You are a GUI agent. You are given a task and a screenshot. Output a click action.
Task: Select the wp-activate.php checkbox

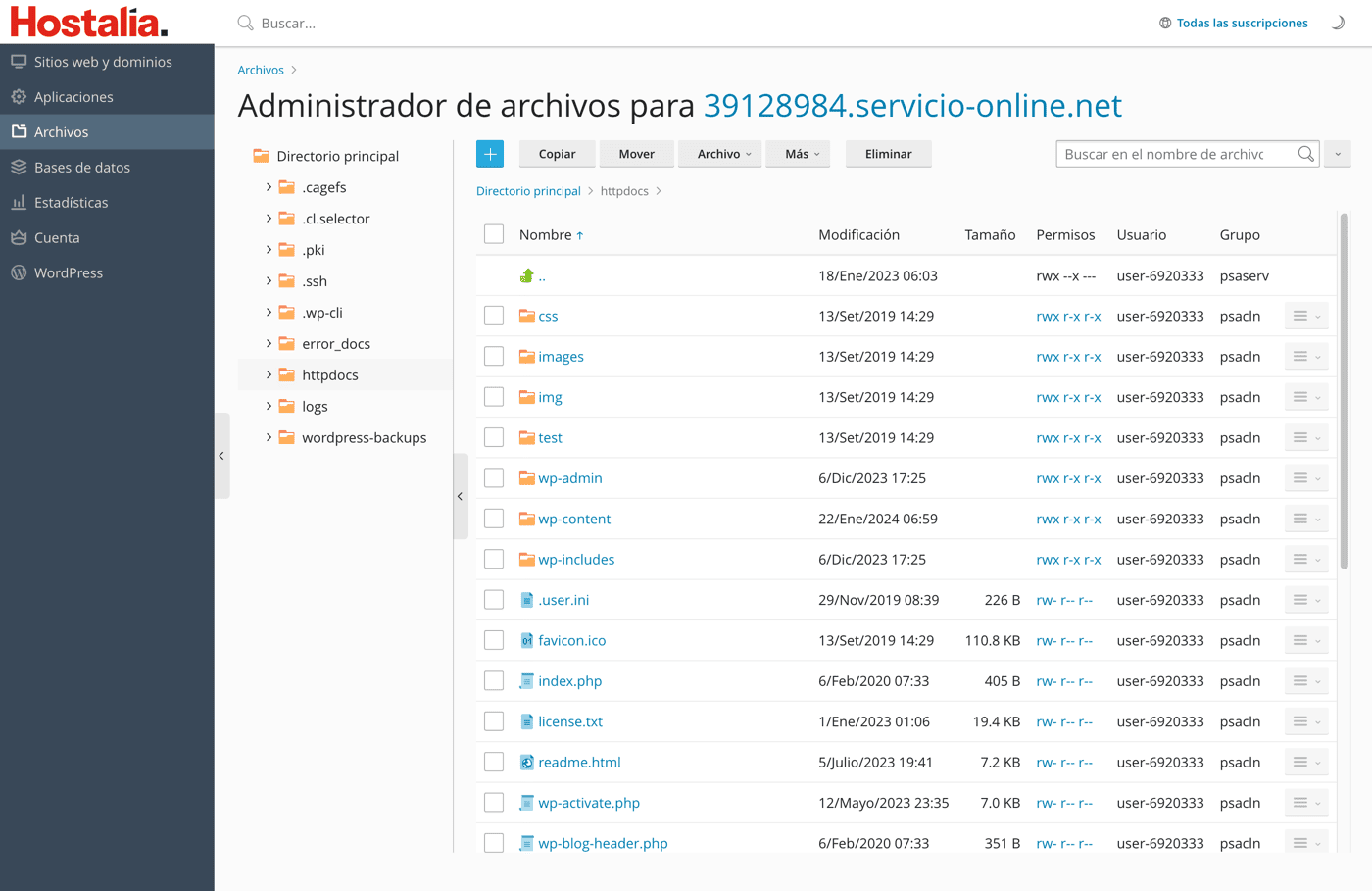point(494,803)
